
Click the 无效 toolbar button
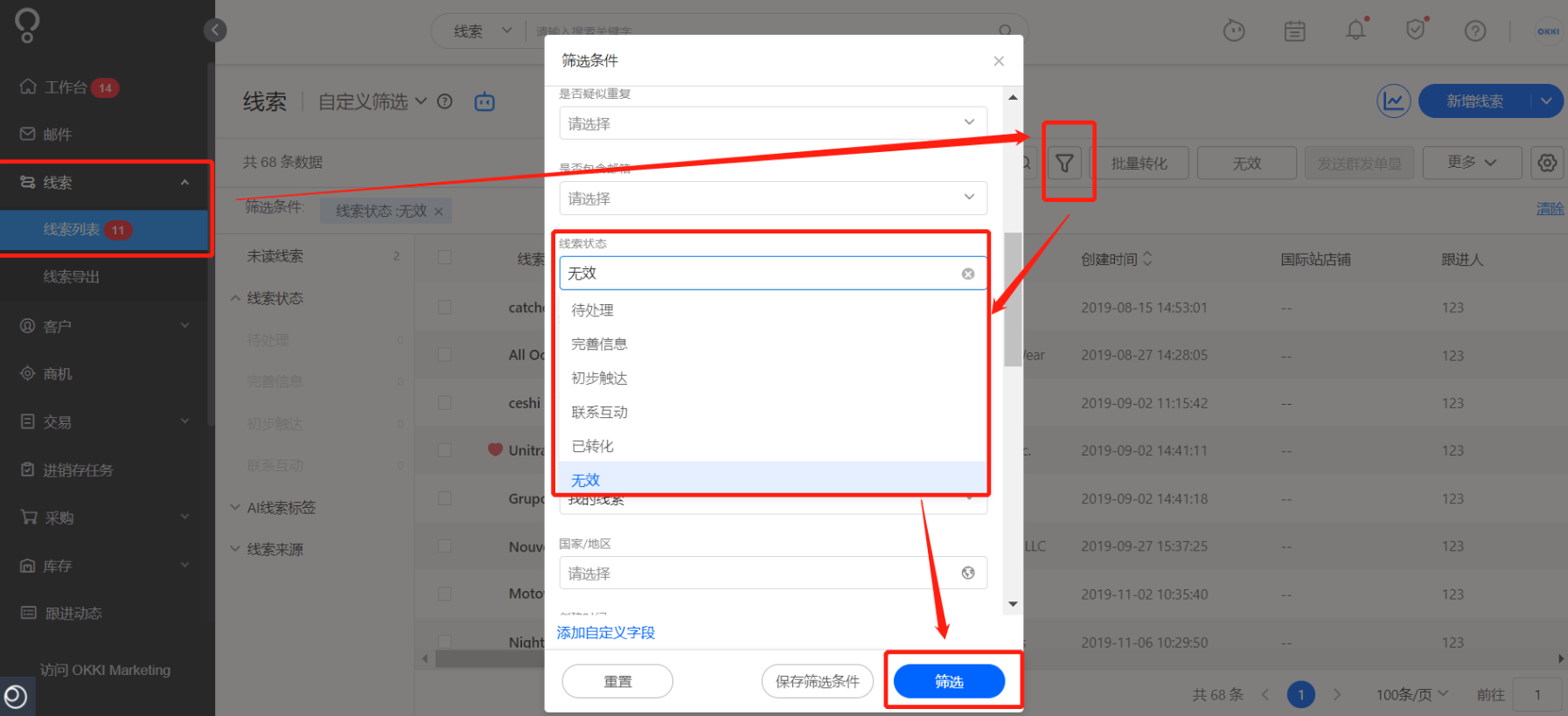coord(1246,163)
